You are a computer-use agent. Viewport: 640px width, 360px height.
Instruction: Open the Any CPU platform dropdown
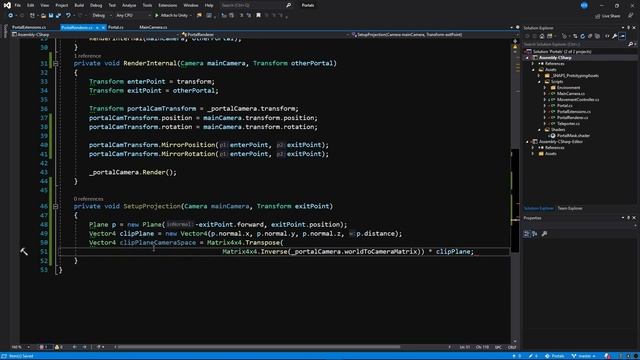[x=133, y=16]
